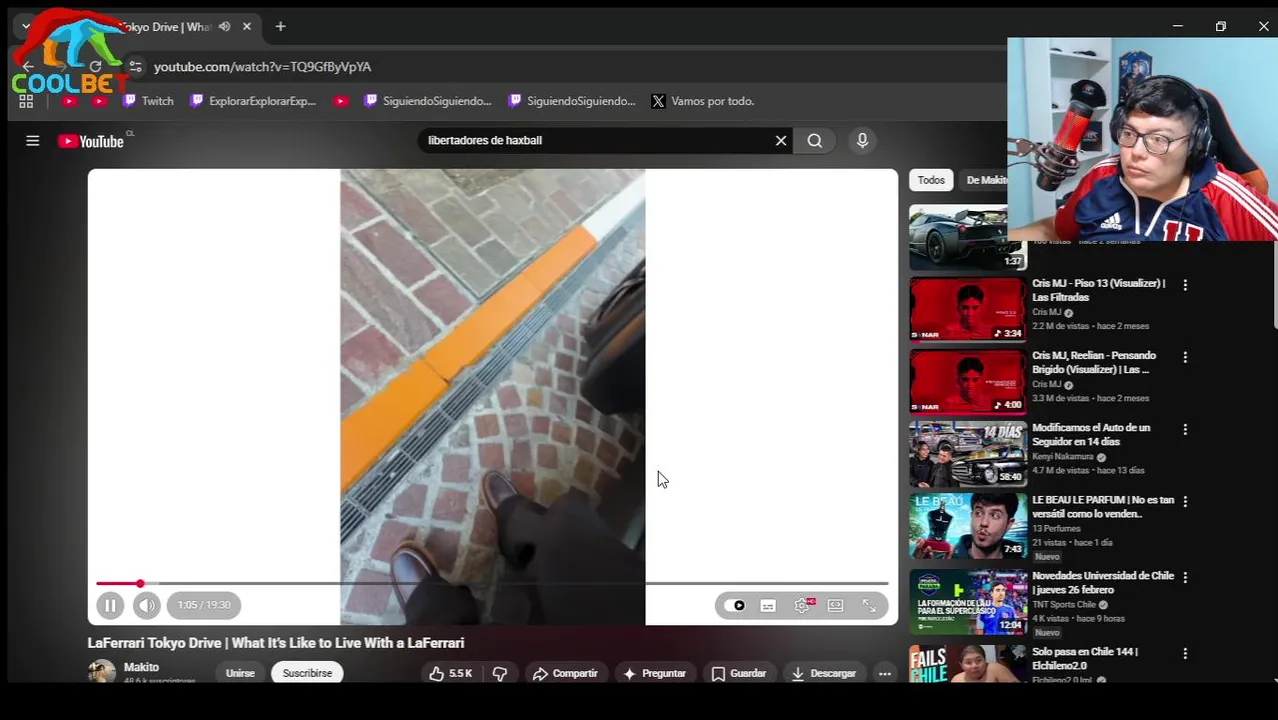Mute the video volume
This screenshot has width=1278, height=720.
(147, 605)
